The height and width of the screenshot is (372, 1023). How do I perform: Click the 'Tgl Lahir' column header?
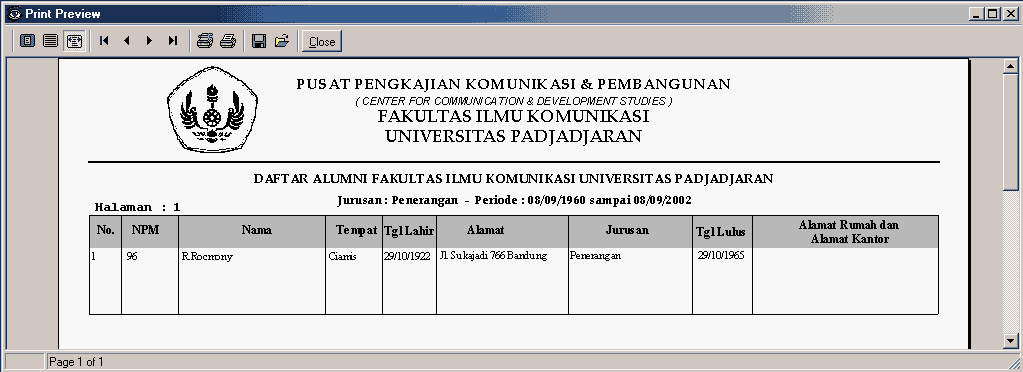point(409,231)
